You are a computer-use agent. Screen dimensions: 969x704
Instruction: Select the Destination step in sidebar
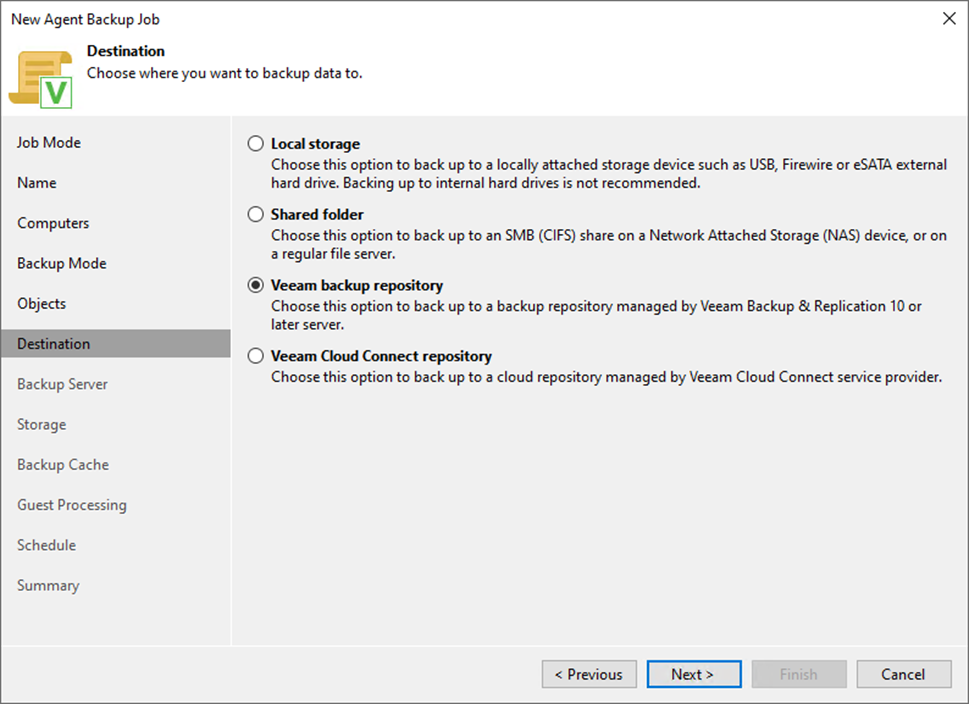116,344
